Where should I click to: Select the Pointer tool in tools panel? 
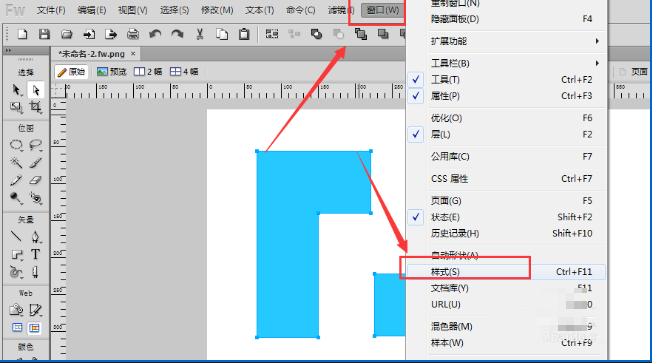(16, 90)
